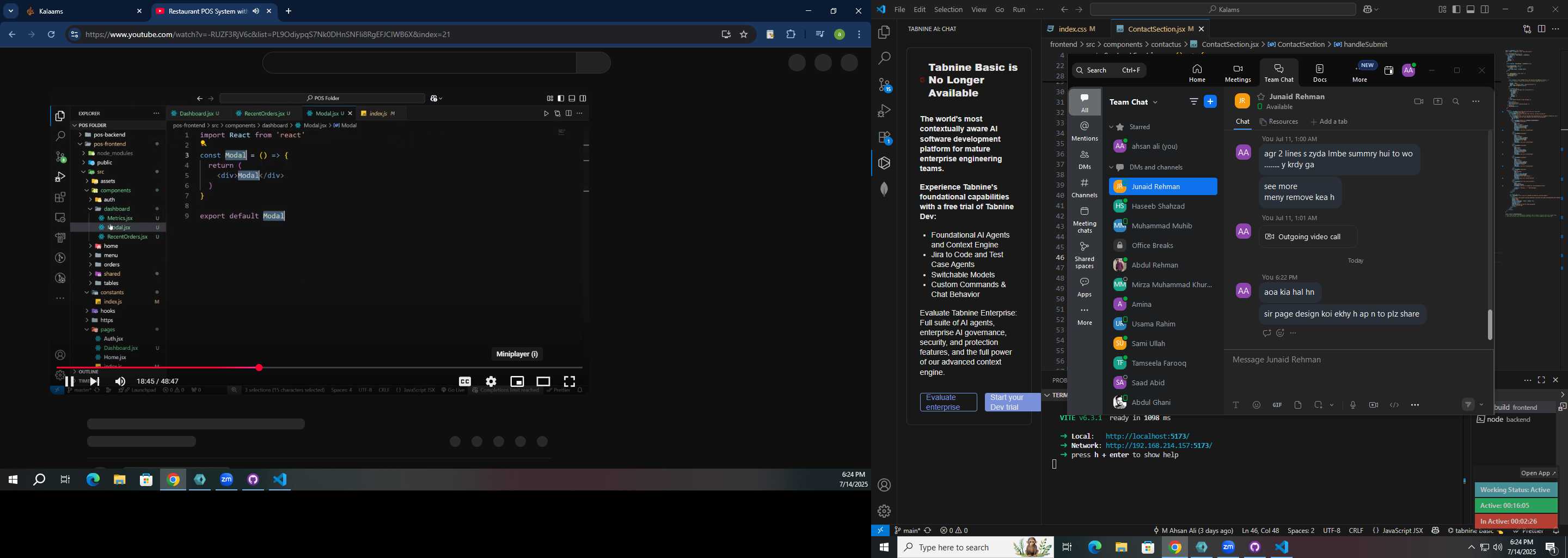Collapse the DMs and channels section
The width and height of the screenshot is (1568, 558).
tap(1111, 167)
